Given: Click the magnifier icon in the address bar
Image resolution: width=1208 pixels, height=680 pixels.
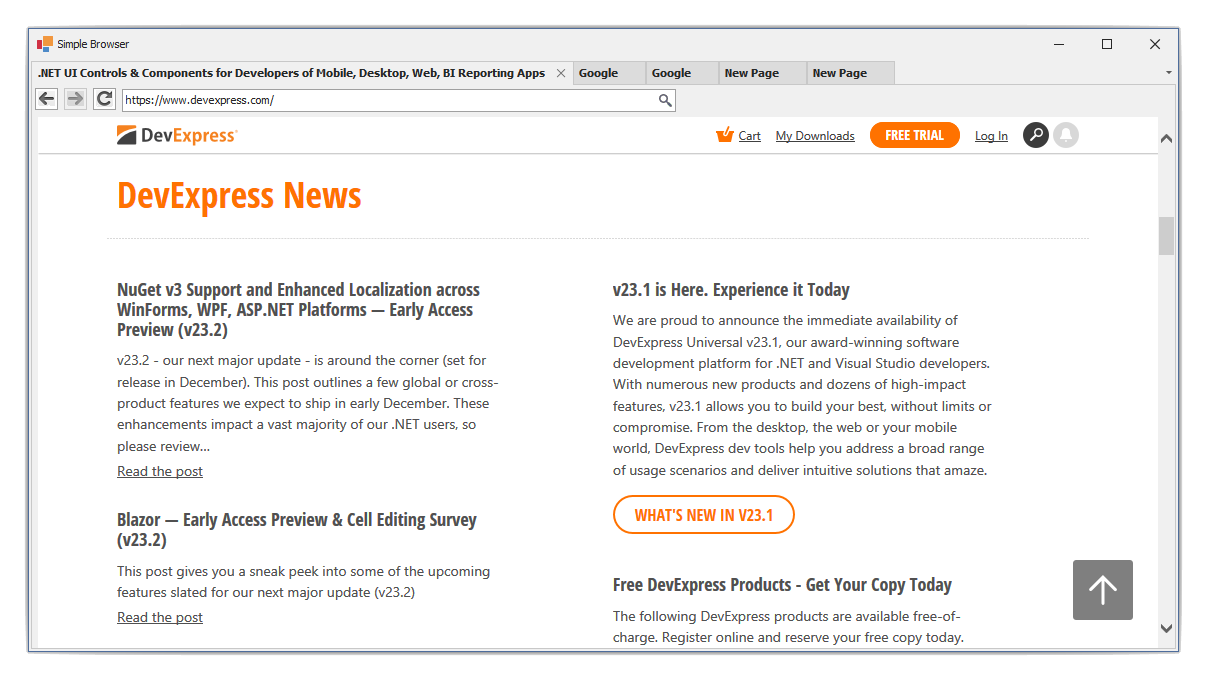Looking at the screenshot, I should click(x=665, y=100).
